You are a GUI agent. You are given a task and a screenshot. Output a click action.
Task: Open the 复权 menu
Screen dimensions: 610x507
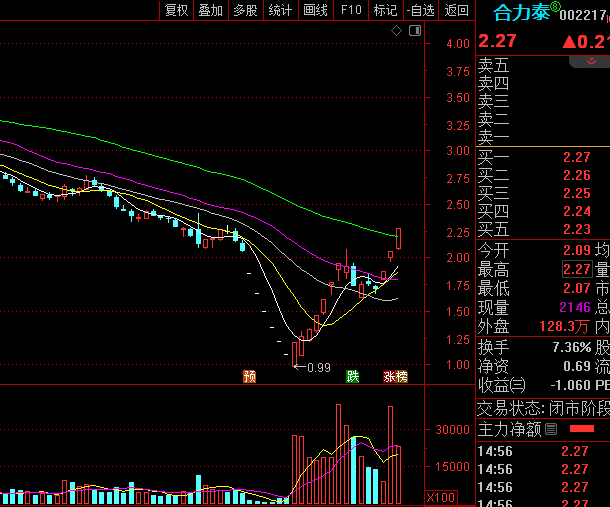point(177,10)
